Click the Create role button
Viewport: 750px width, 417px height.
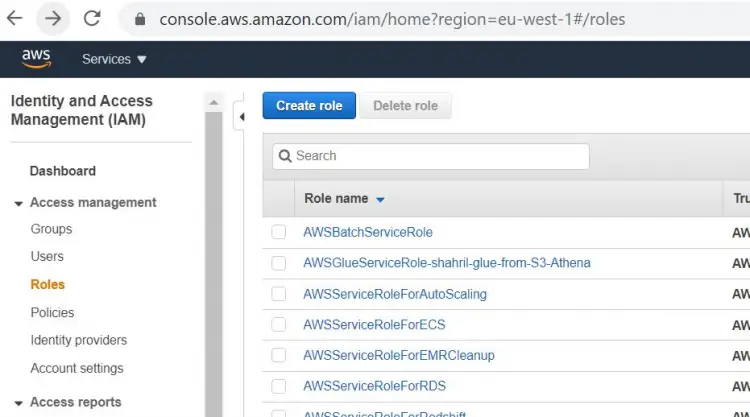309,105
